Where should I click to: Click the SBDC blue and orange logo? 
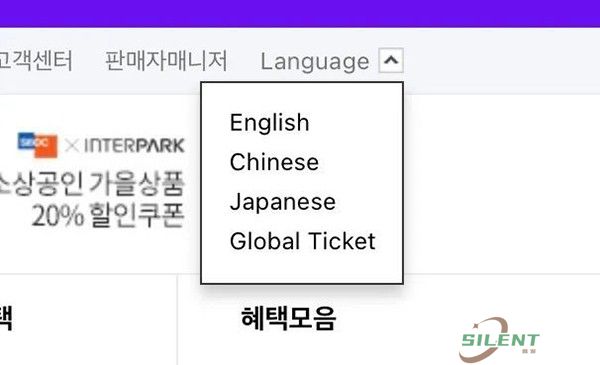click(38, 145)
